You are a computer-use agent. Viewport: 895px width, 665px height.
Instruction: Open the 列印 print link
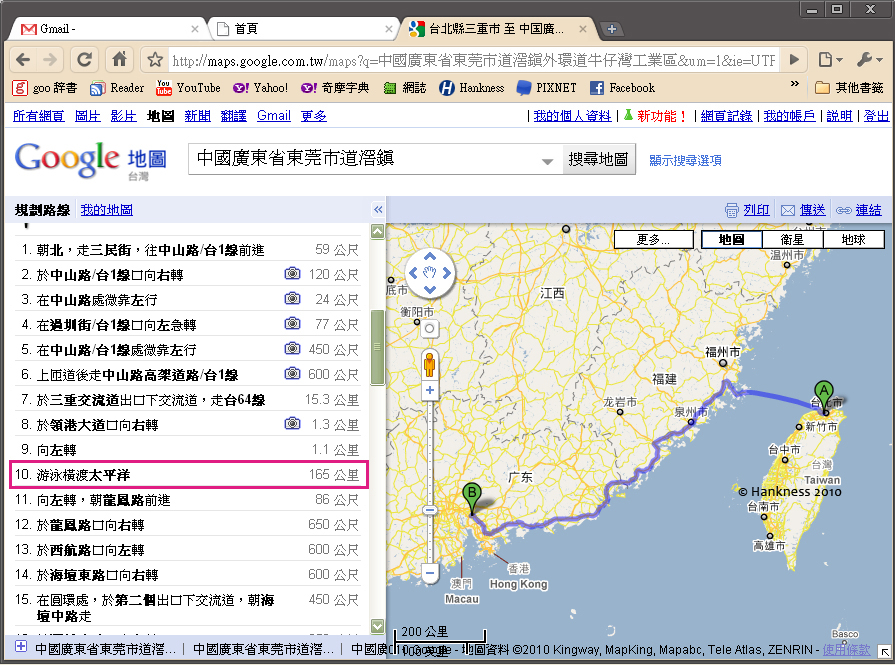(x=756, y=210)
